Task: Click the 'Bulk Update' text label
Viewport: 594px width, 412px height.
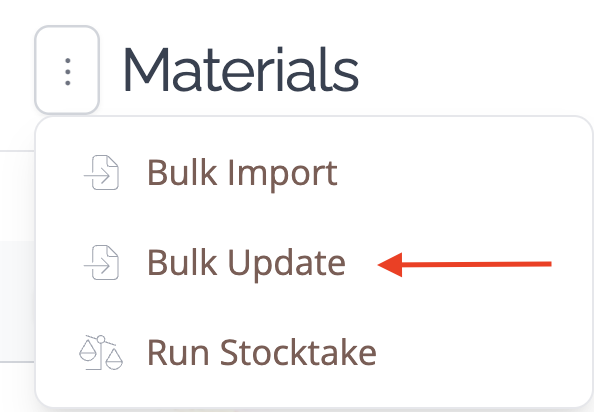Action: tap(246, 264)
